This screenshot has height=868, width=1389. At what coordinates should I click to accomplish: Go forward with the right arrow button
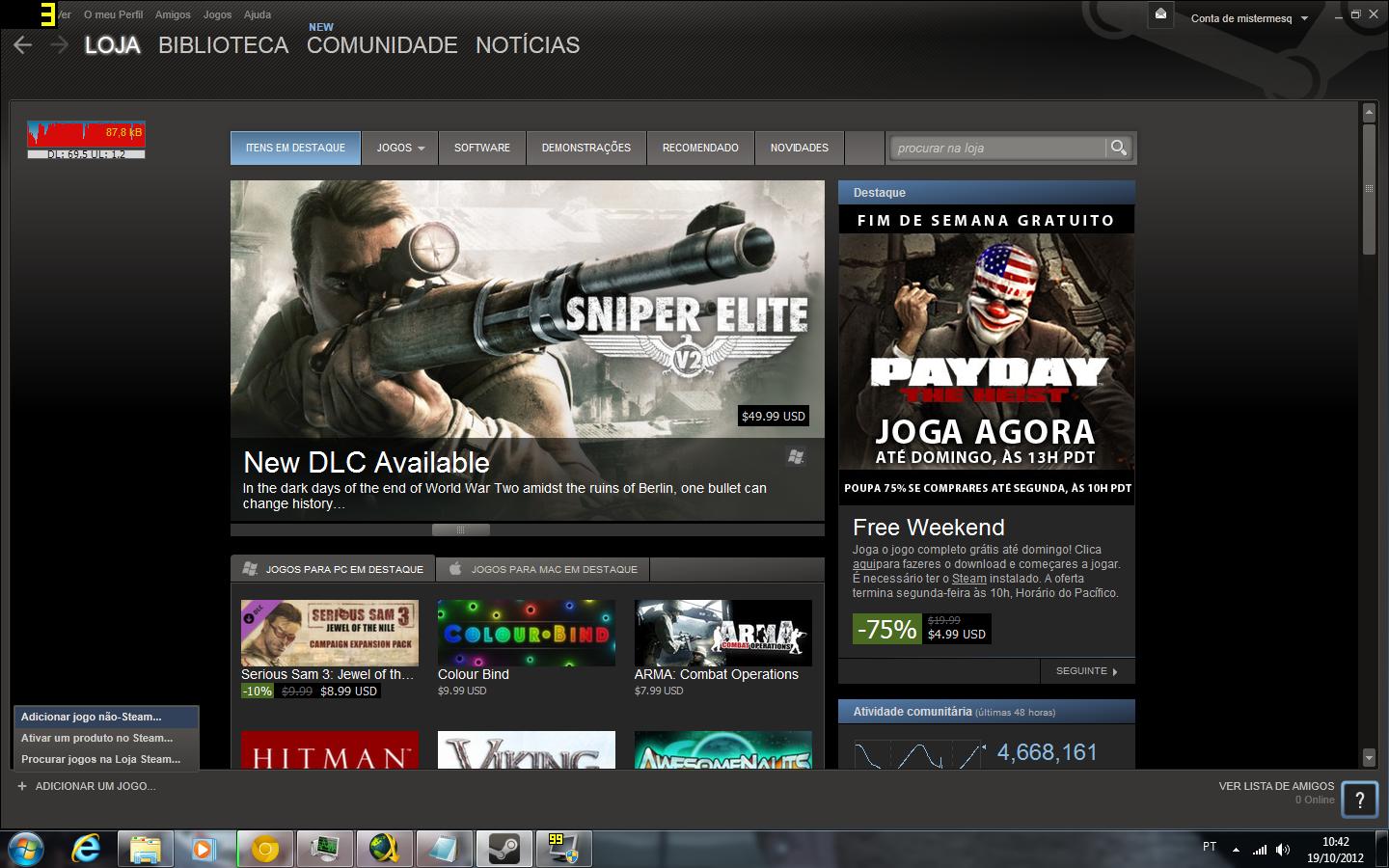(60, 44)
